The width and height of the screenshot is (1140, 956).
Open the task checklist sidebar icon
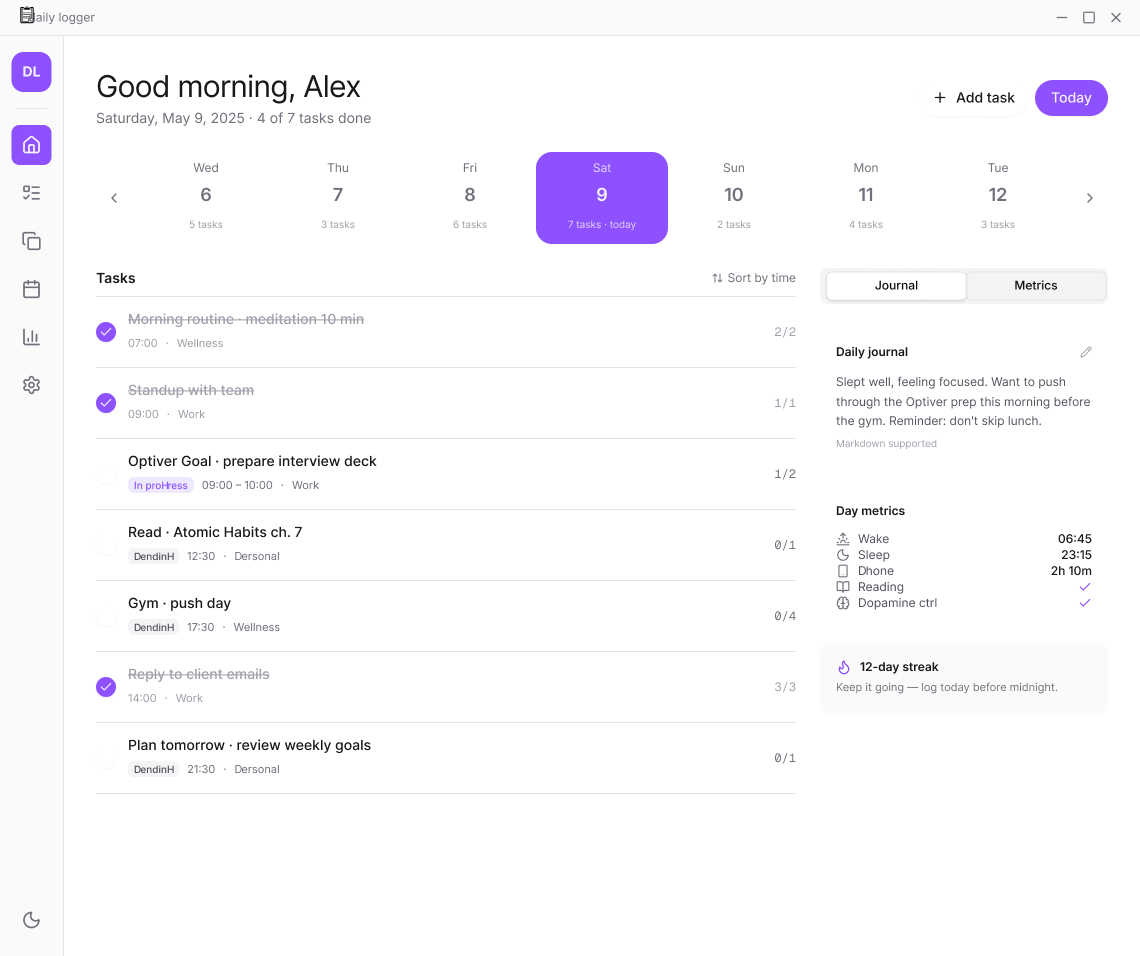[x=31, y=193]
